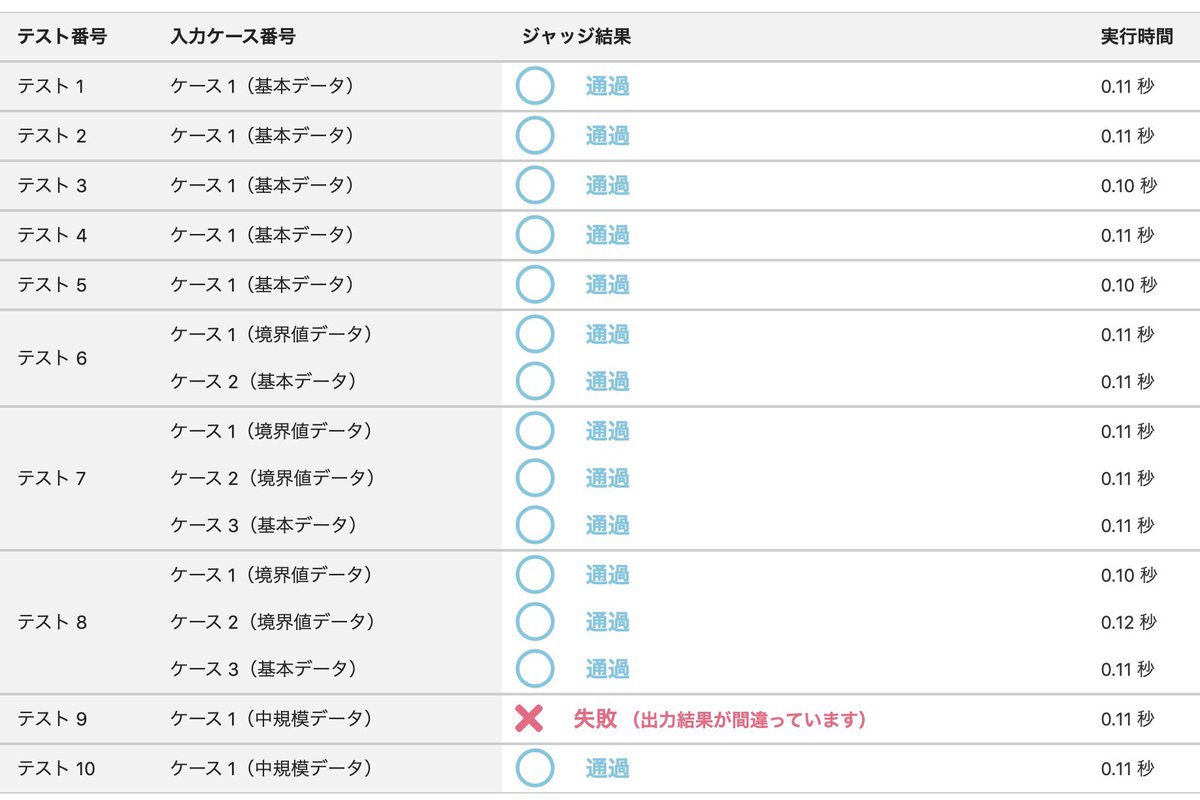Select the テスト 9 row label
This screenshot has height=800, width=1200.
point(52,719)
